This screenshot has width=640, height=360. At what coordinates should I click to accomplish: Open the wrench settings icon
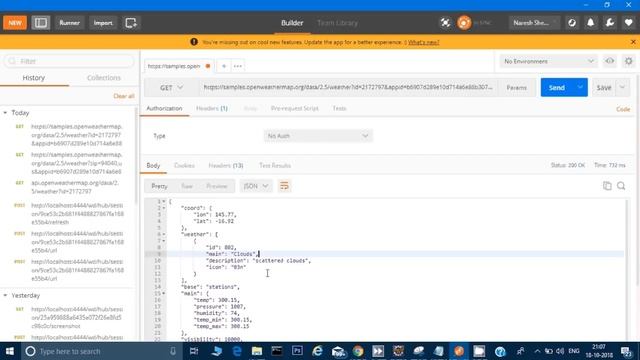[x=610, y=23]
